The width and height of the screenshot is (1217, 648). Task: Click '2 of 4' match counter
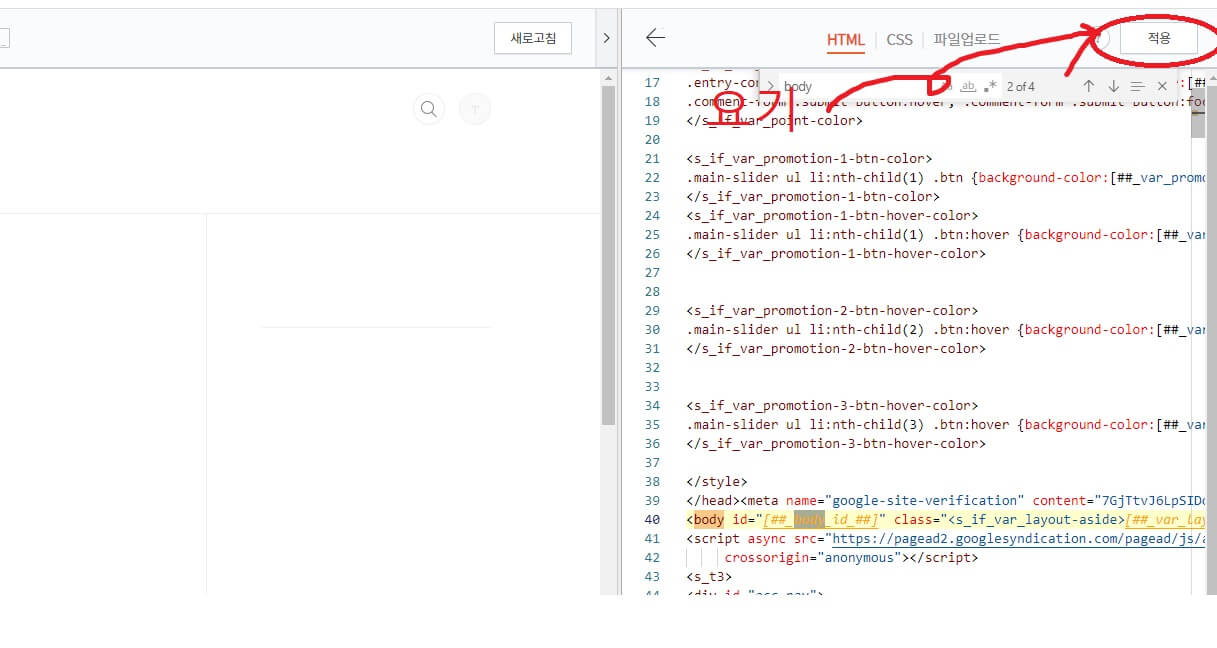pos(1021,86)
